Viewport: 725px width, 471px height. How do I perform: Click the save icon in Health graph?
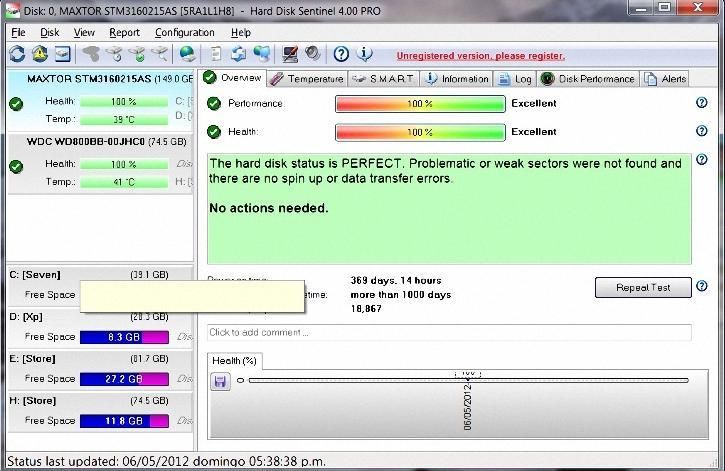point(221,380)
